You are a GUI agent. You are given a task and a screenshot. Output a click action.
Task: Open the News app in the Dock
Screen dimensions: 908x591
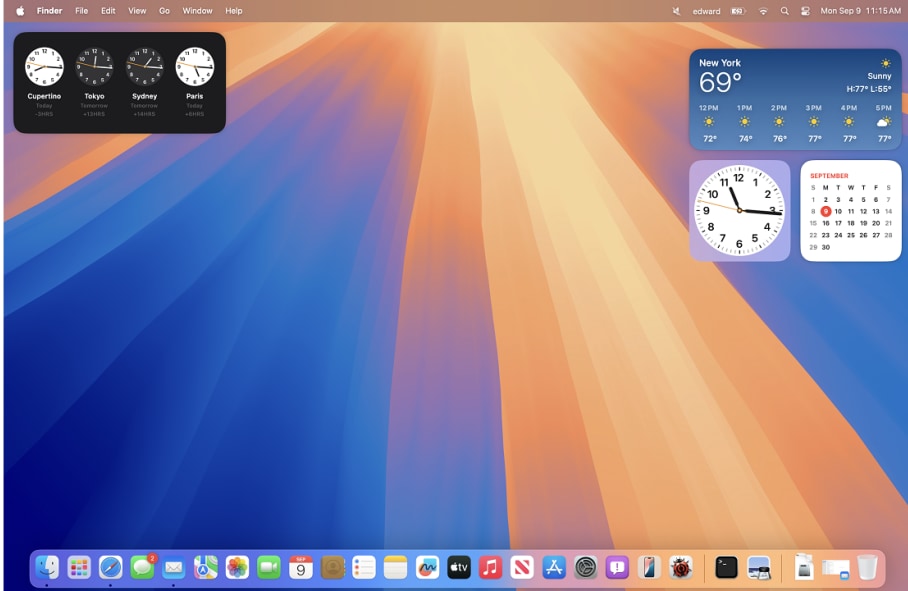coord(522,567)
